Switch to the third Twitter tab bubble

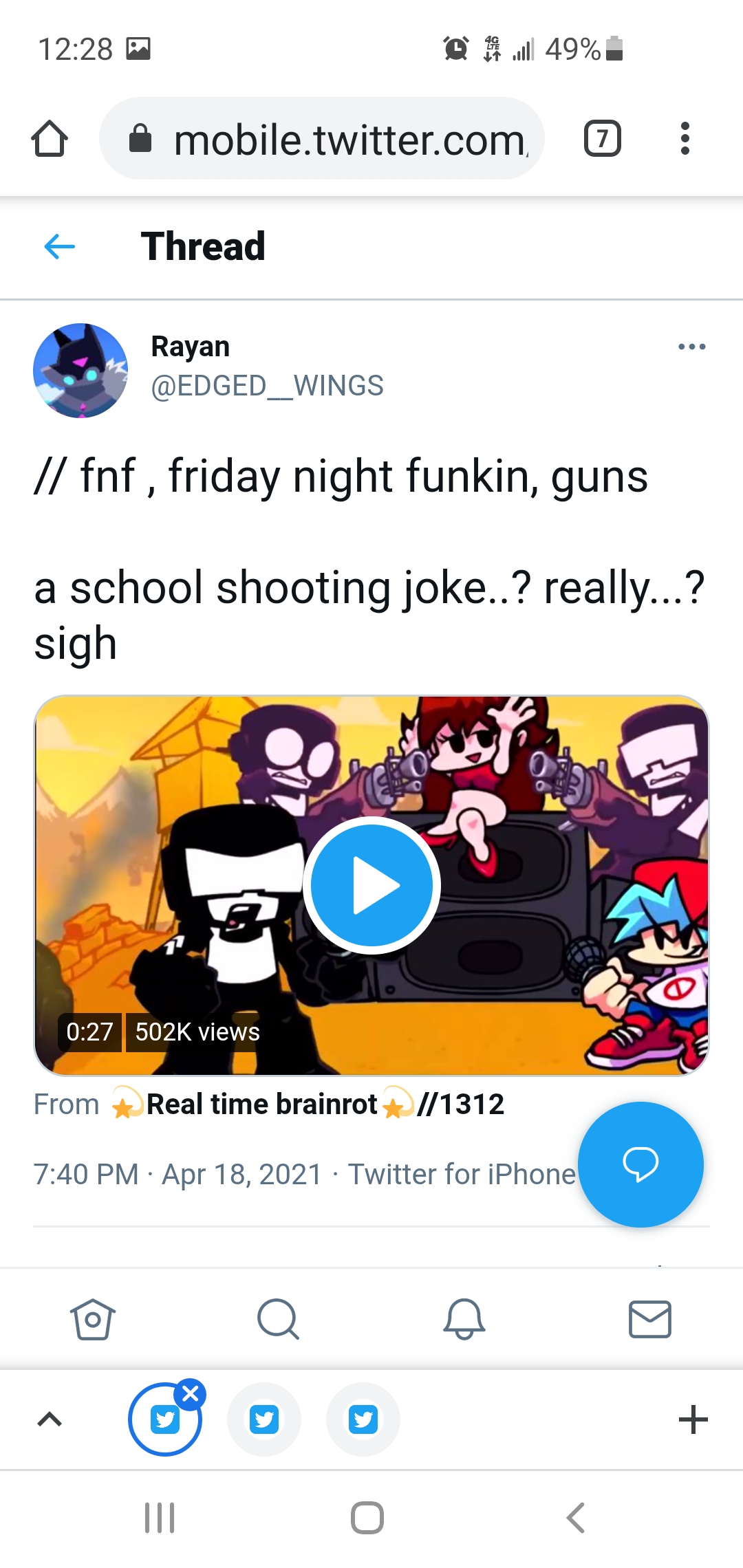click(x=363, y=1419)
